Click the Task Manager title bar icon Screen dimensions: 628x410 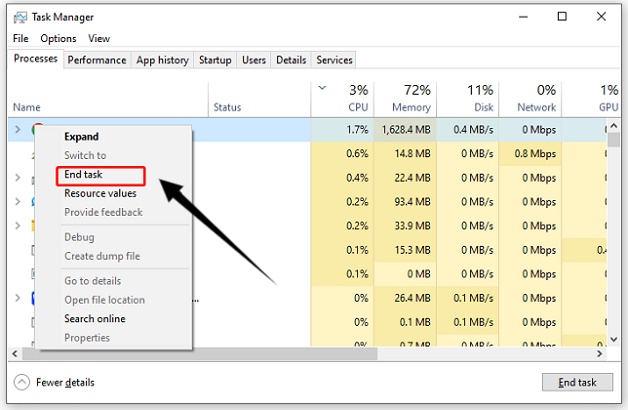pos(20,17)
